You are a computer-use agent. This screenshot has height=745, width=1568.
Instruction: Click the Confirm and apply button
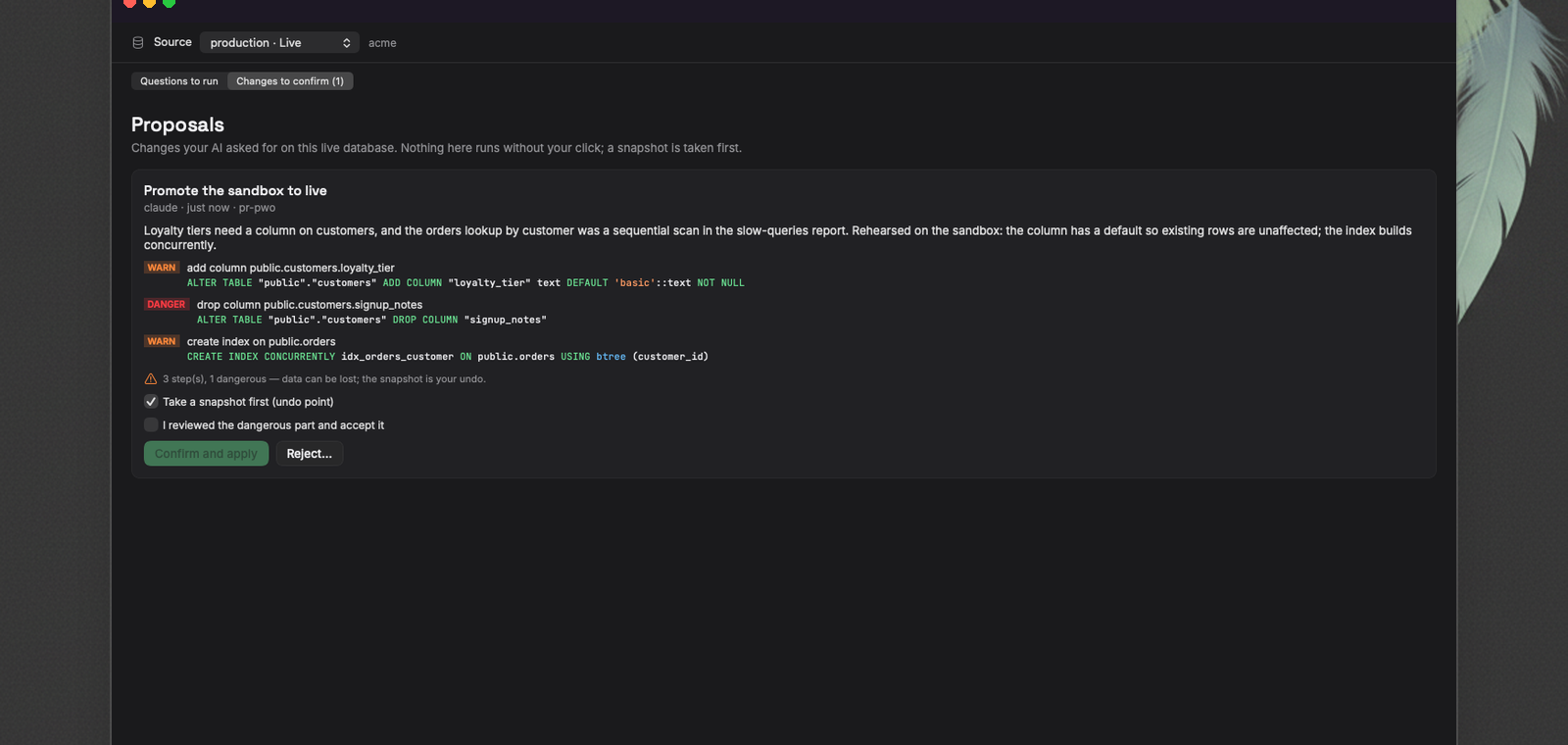206,454
